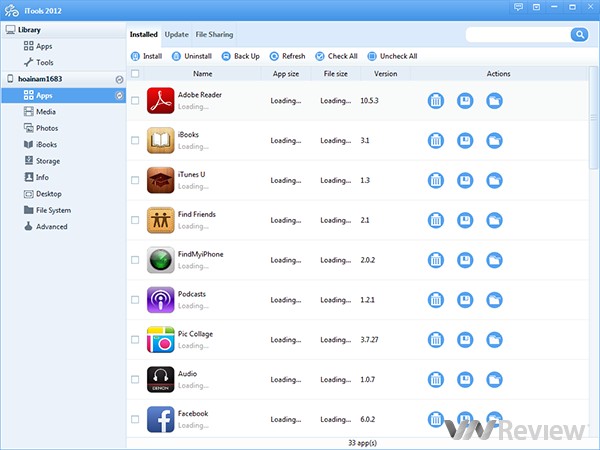Click the Refresh toolbar button
The image size is (600, 450).
coord(287,56)
